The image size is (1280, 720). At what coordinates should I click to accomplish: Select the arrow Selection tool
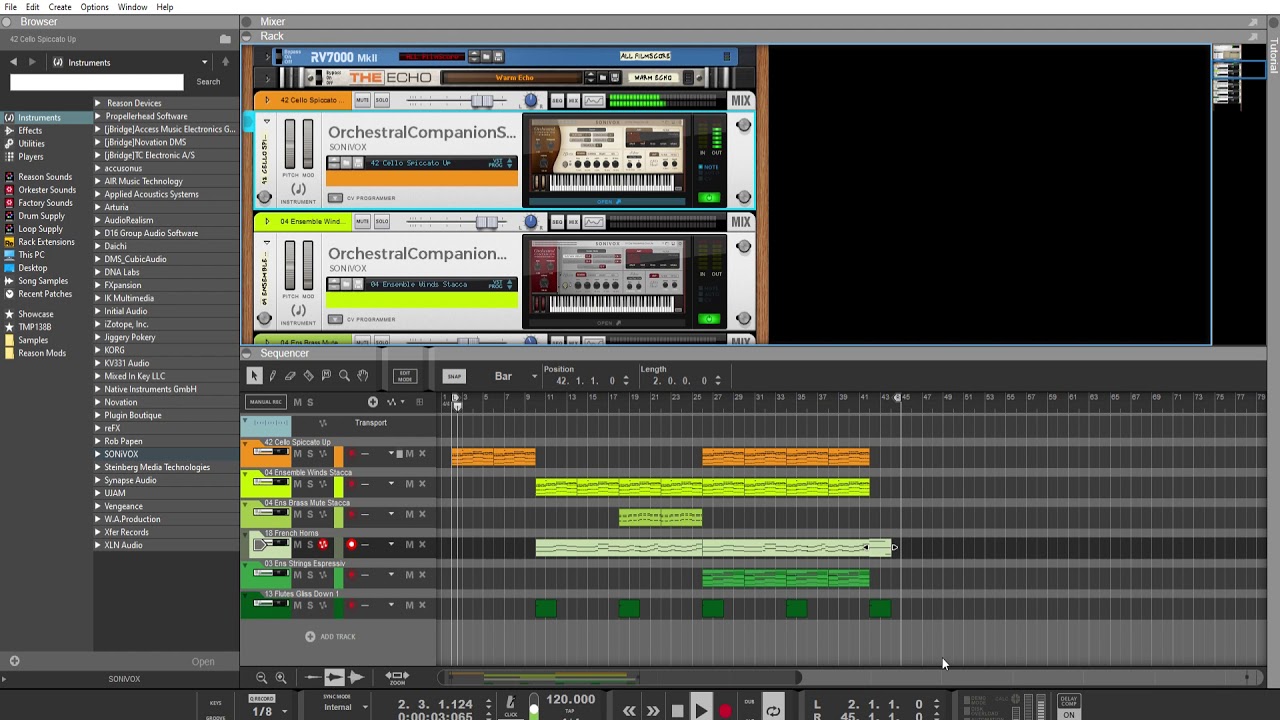pos(254,376)
